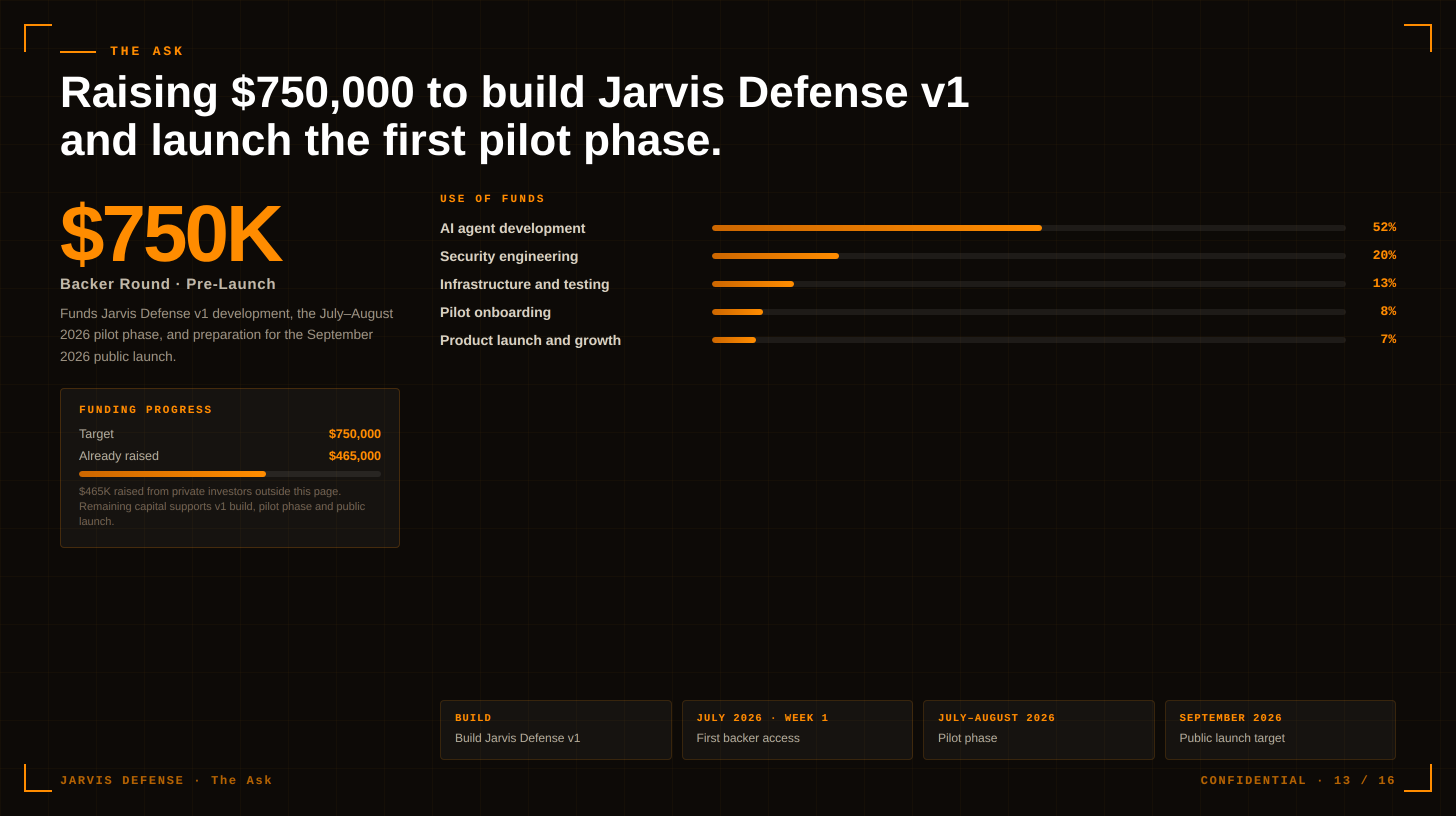Select the BUILD timeline card
This screenshot has width=1456, height=816.
tap(555, 729)
